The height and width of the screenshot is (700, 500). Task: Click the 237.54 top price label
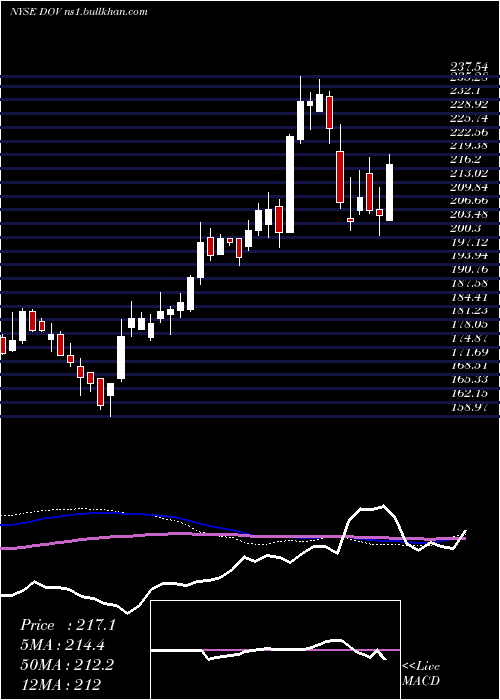(x=468, y=68)
